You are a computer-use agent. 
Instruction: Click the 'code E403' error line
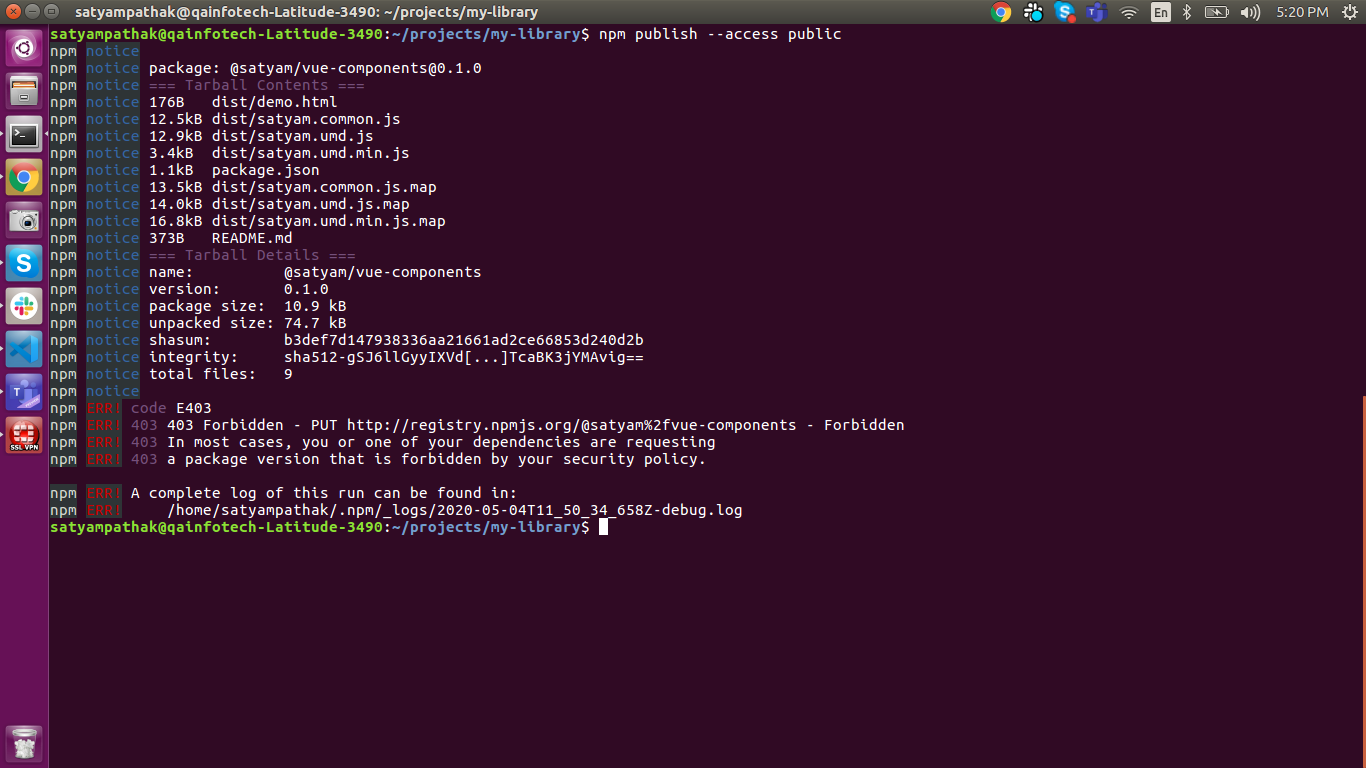coord(171,408)
